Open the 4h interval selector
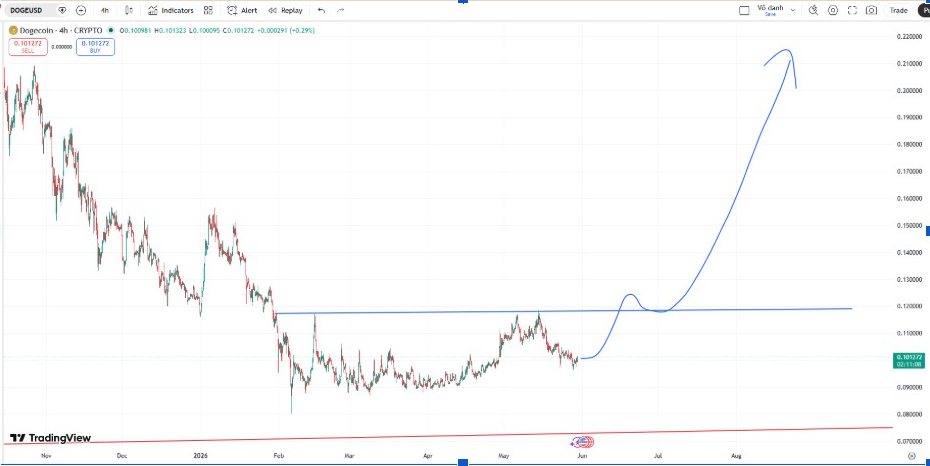This screenshot has height=466, width=930. click(x=104, y=10)
